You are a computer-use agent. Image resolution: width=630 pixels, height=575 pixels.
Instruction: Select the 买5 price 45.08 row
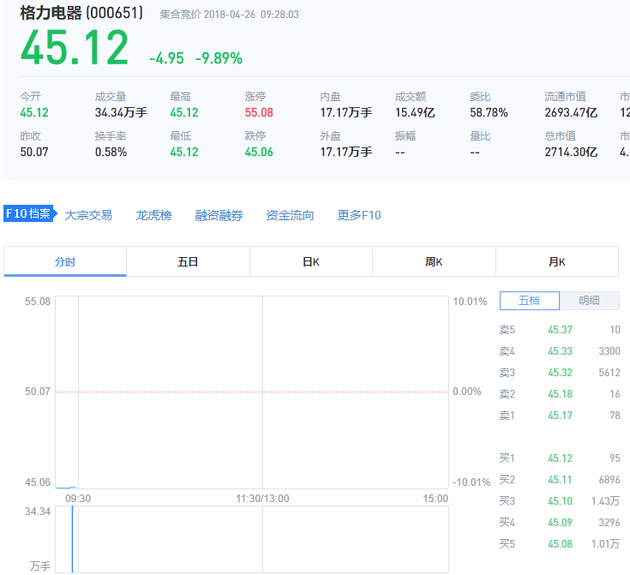pos(560,544)
